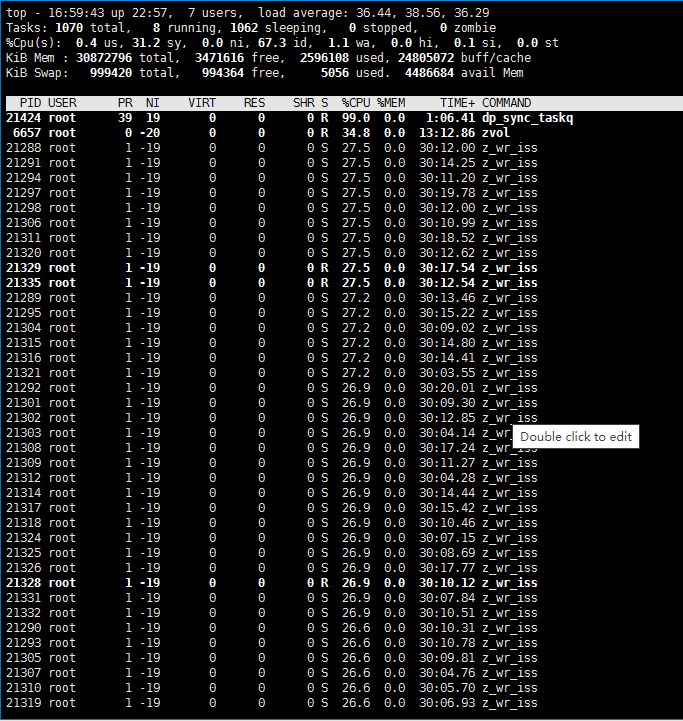Click time value 1:06.41
This screenshot has width=683, height=721.
coord(450,118)
